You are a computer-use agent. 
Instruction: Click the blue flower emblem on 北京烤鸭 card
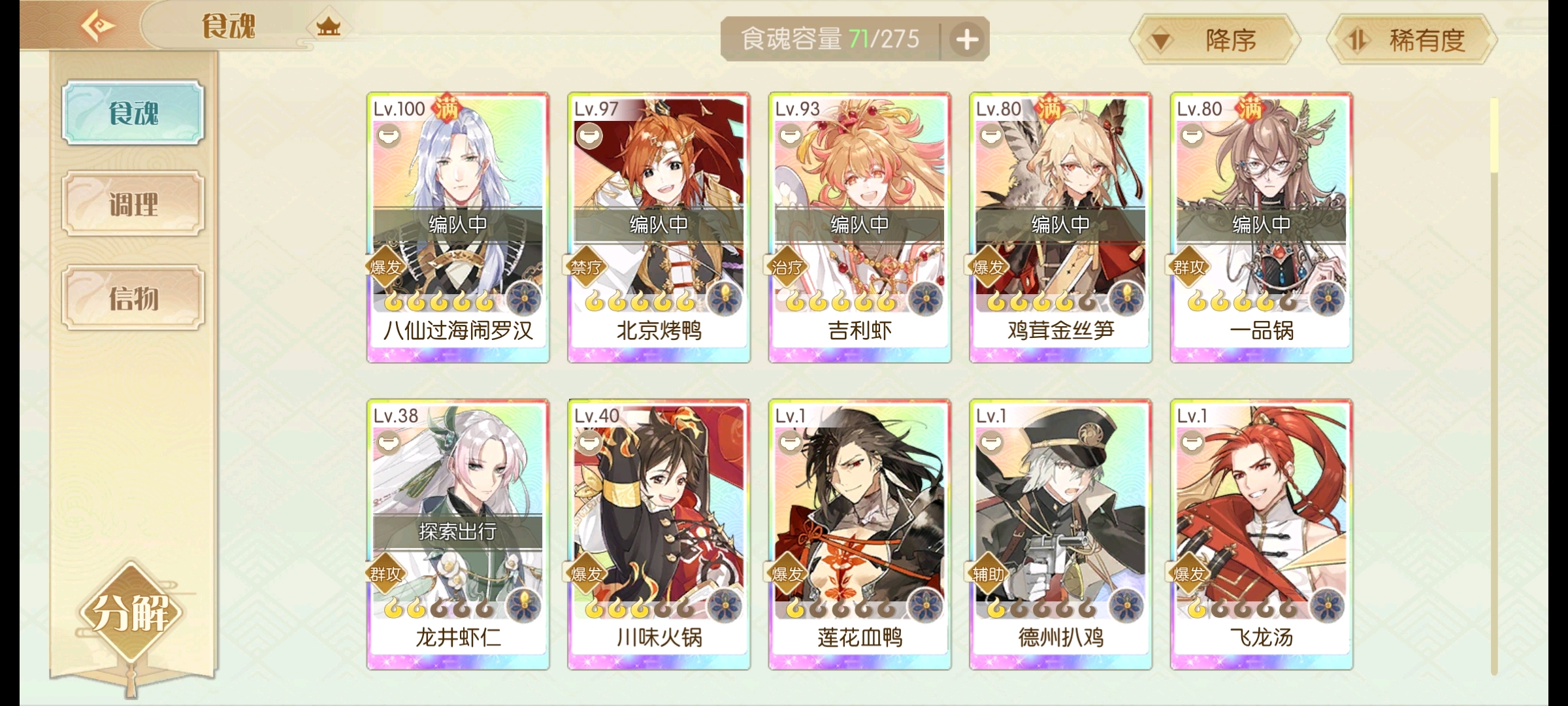725,300
